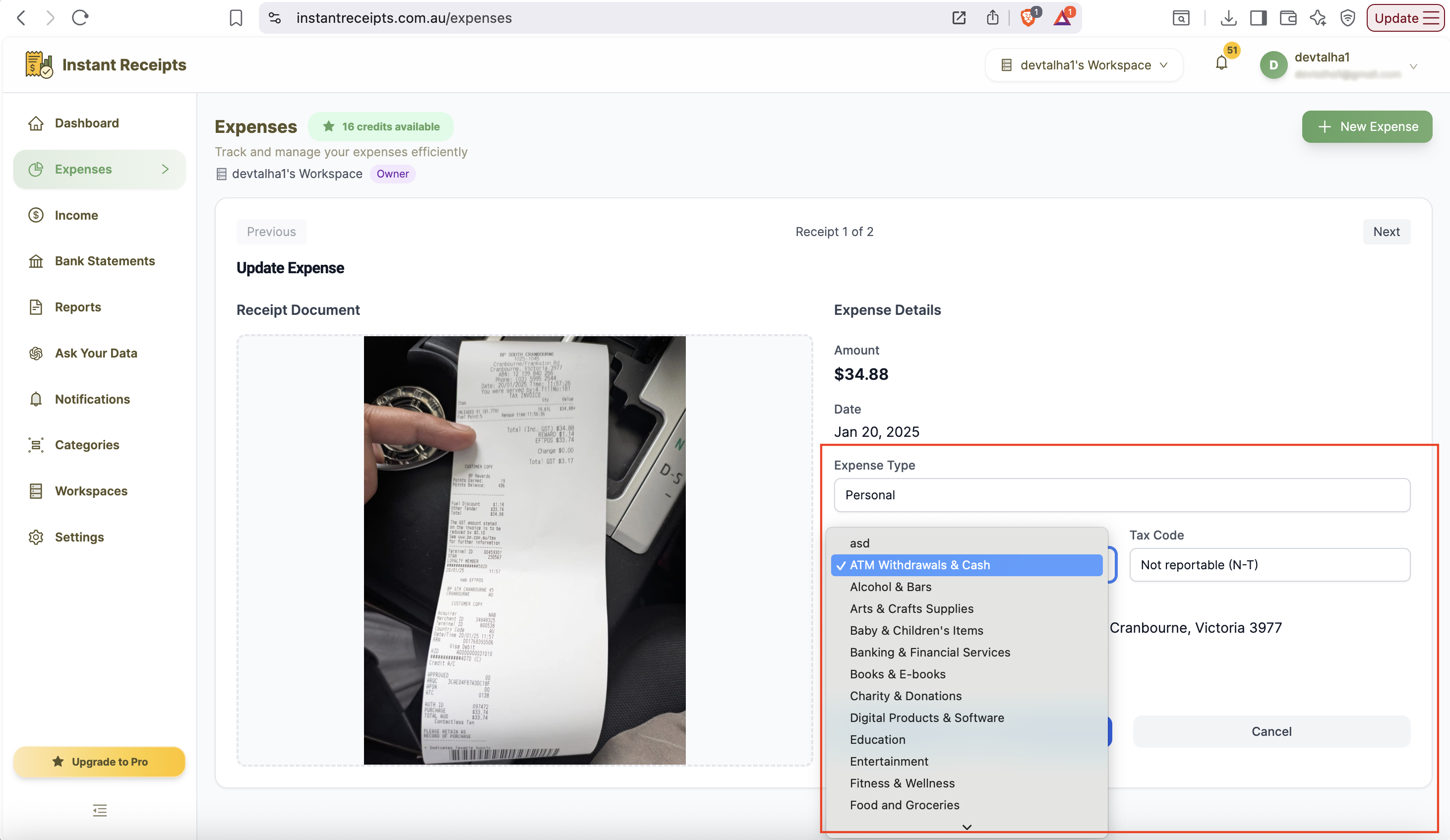The width and height of the screenshot is (1450, 840).
Task: Choose Food and Groceries category
Action: tap(967, 805)
